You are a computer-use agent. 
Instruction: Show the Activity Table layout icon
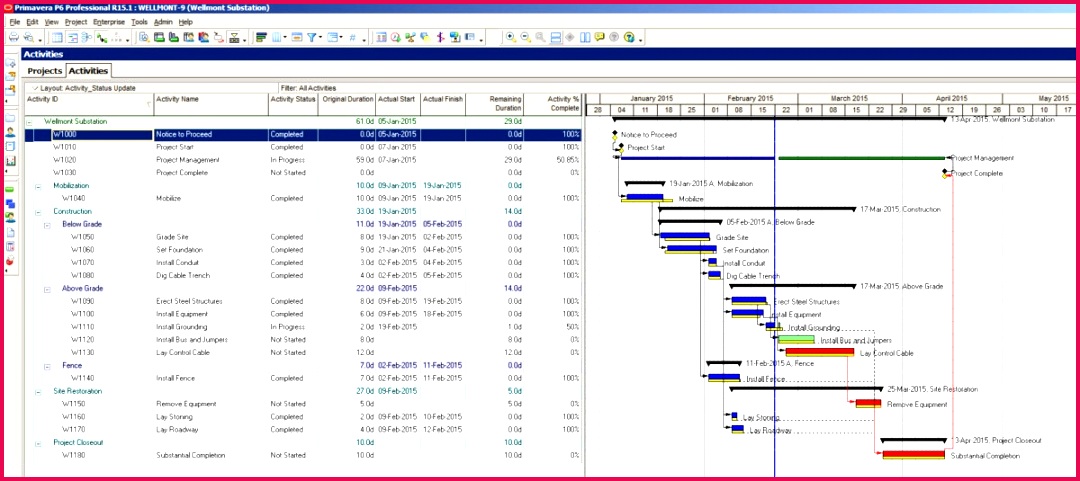[x=57, y=37]
